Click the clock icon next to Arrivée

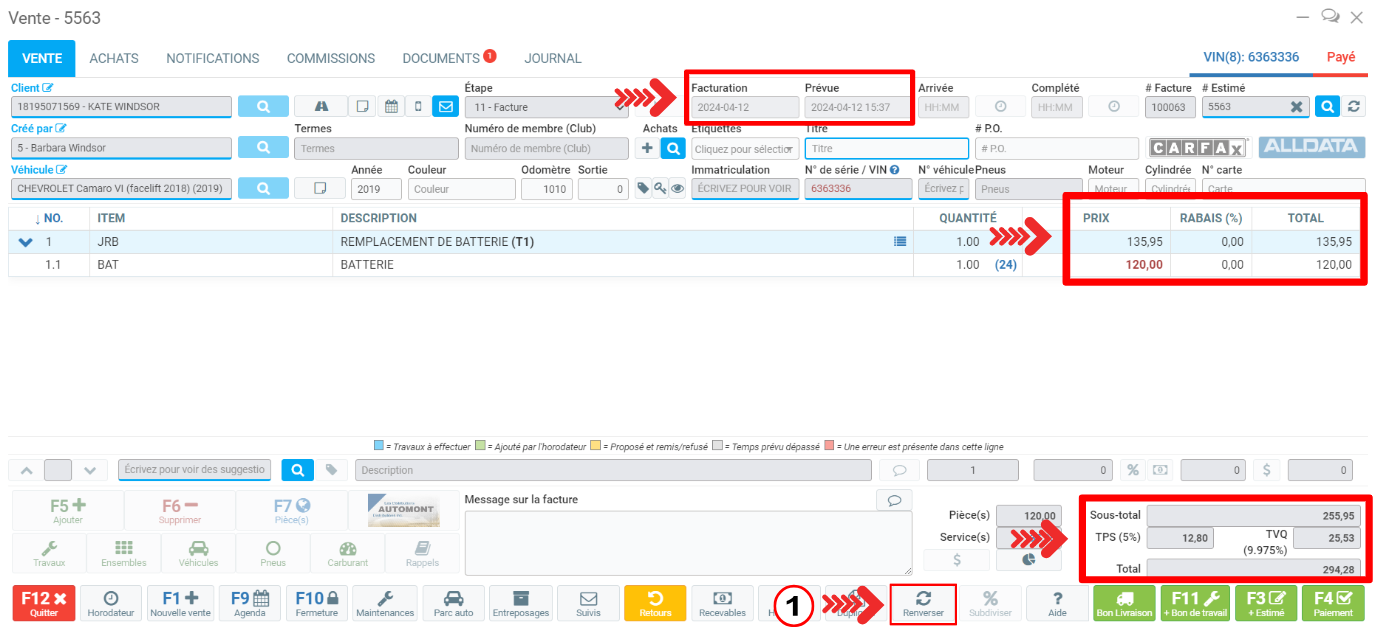coord(1000,107)
